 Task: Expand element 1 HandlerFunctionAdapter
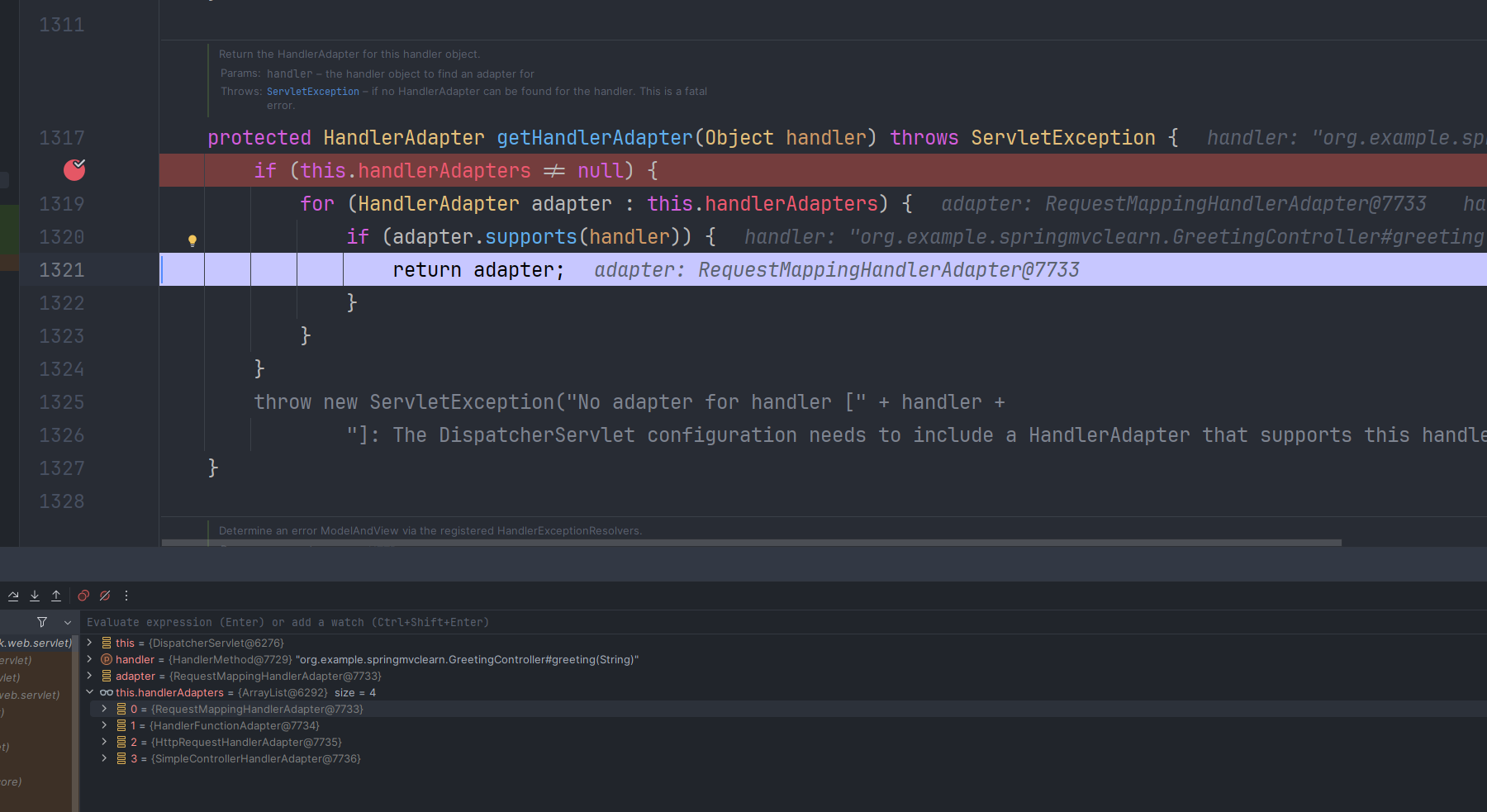(x=104, y=725)
